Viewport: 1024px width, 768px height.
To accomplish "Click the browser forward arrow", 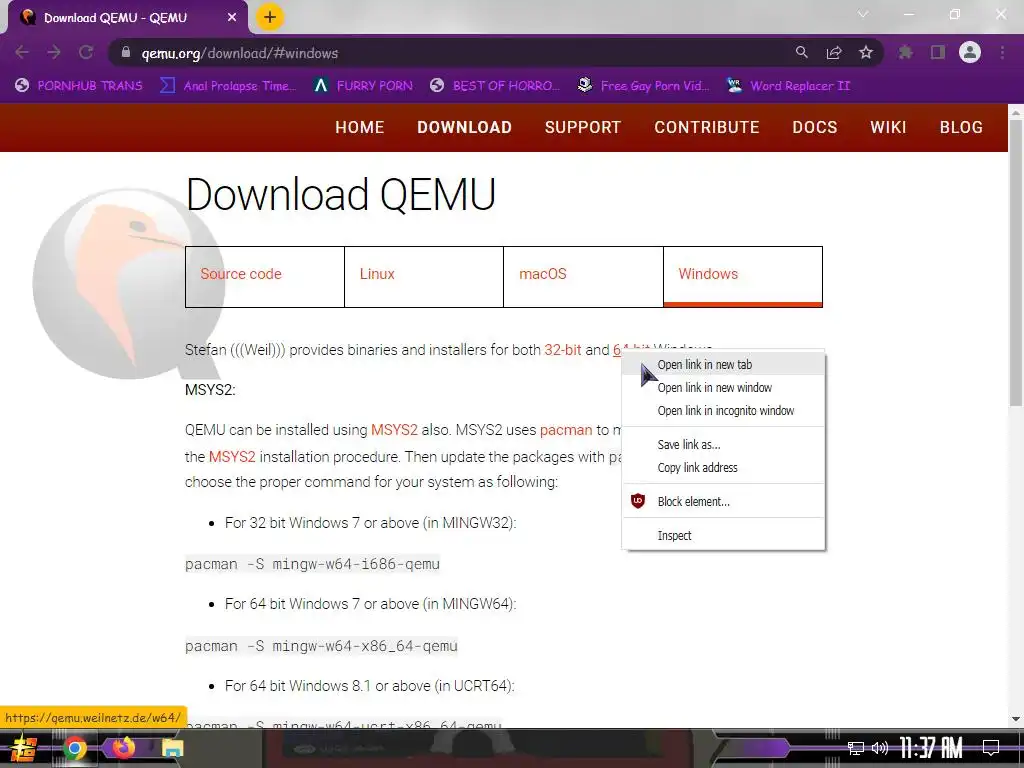I will (x=54, y=52).
